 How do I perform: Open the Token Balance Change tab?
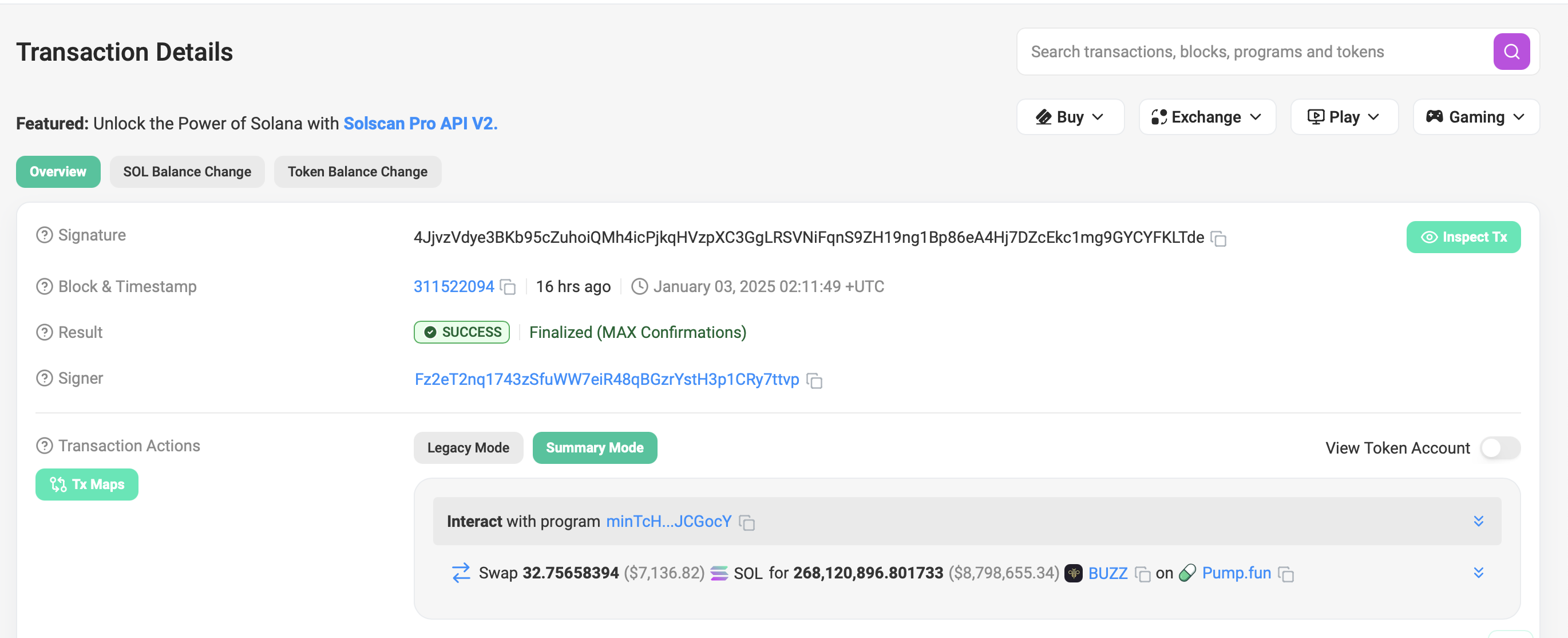pyautogui.click(x=357, y=172)
